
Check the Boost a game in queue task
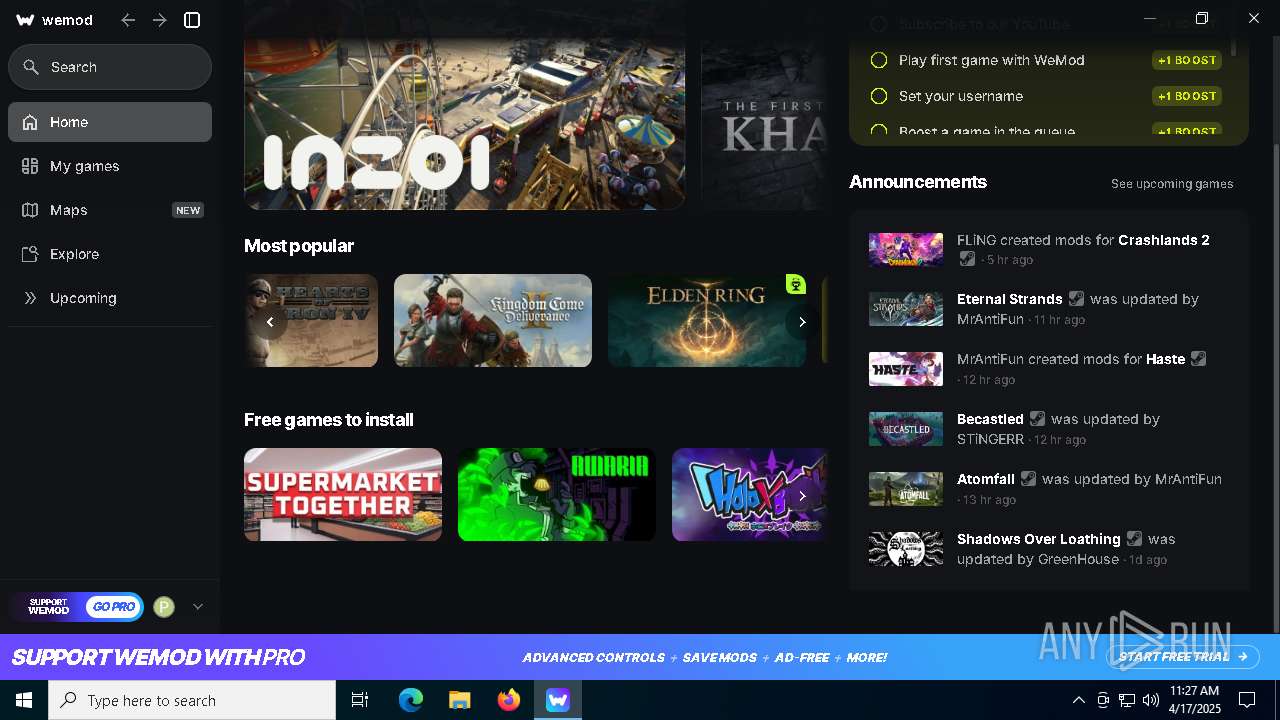pos(879,131)
